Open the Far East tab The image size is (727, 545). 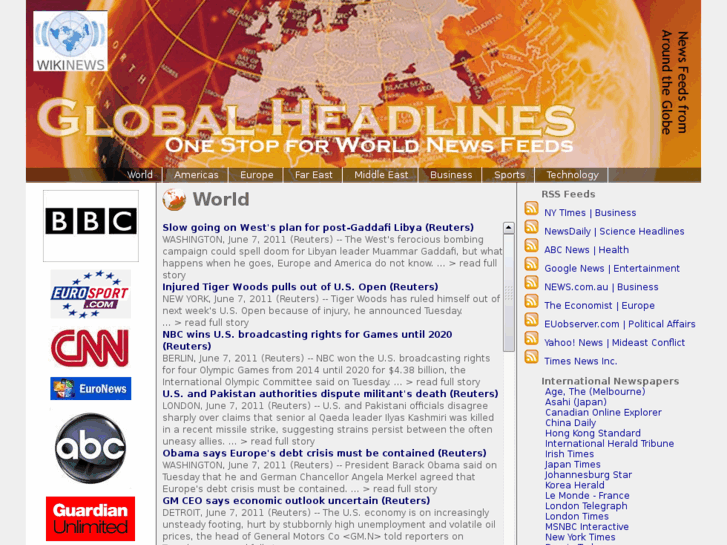[313, 175]
